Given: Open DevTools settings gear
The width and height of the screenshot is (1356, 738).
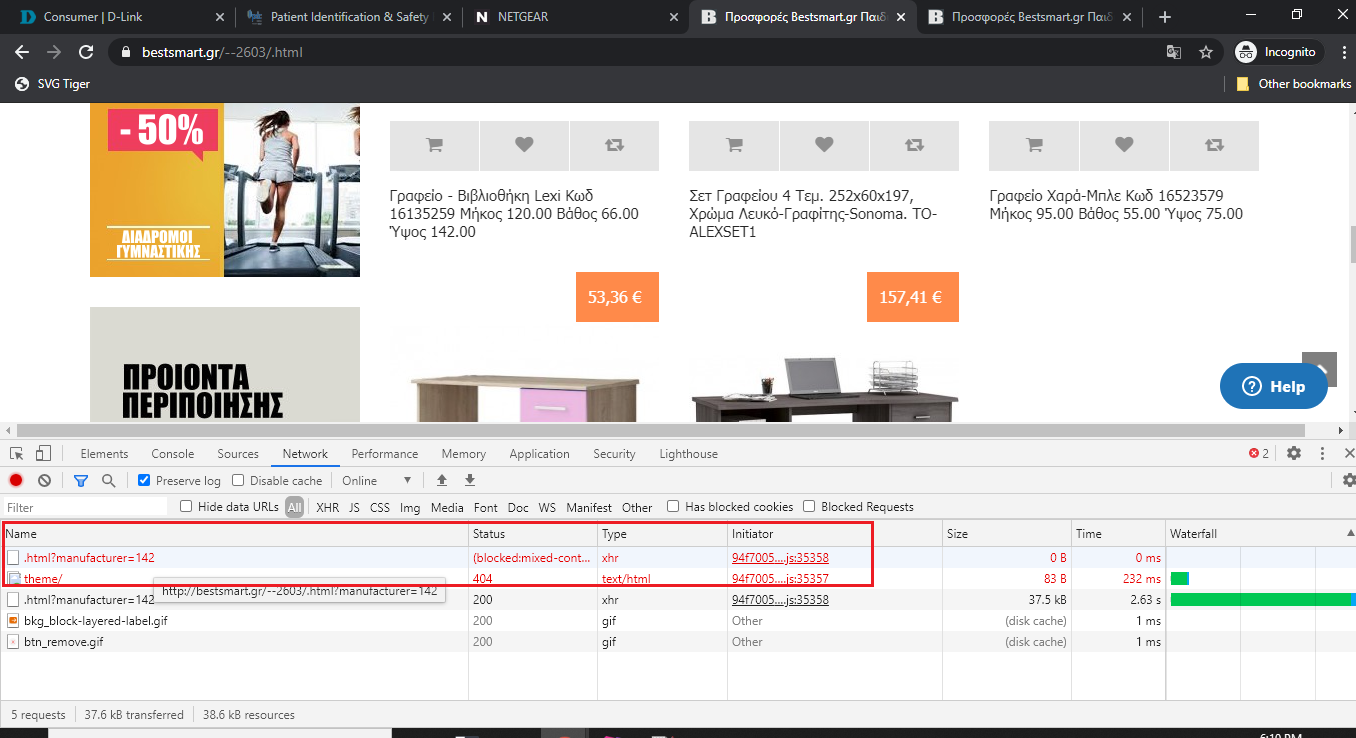Looking at the screenshot, I should coord(1294,454).
